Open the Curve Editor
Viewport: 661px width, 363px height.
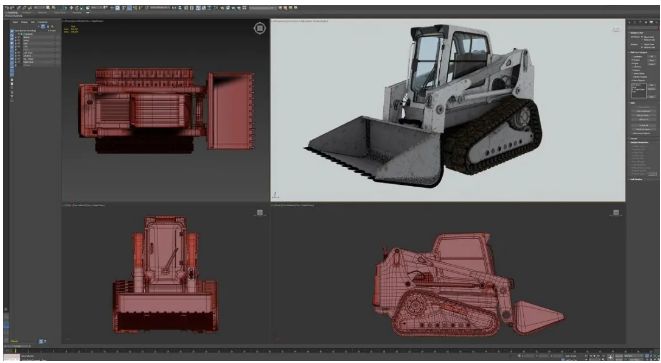(204, 8)
